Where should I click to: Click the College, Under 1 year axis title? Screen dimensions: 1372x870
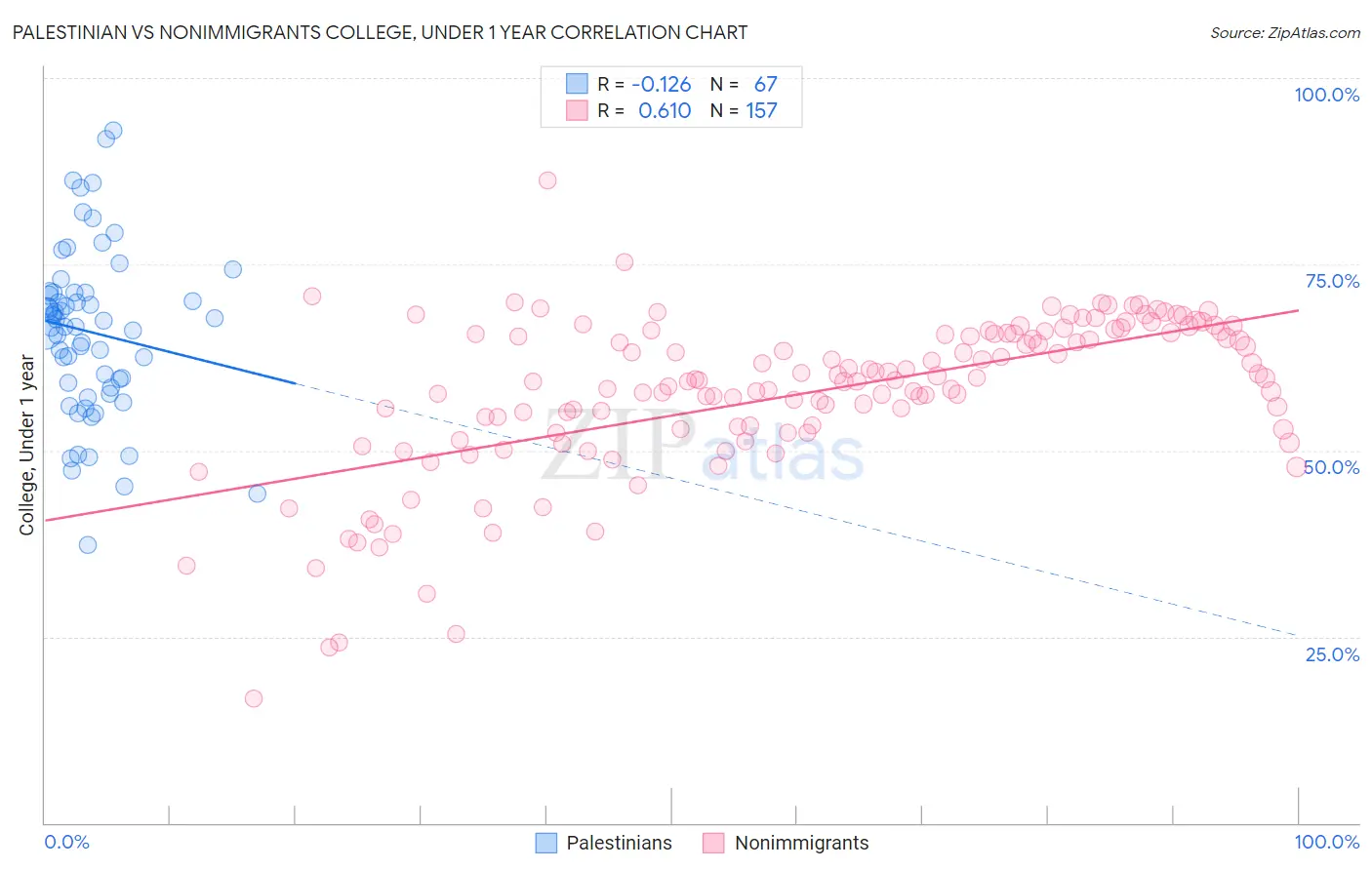[x=27, y=446]
